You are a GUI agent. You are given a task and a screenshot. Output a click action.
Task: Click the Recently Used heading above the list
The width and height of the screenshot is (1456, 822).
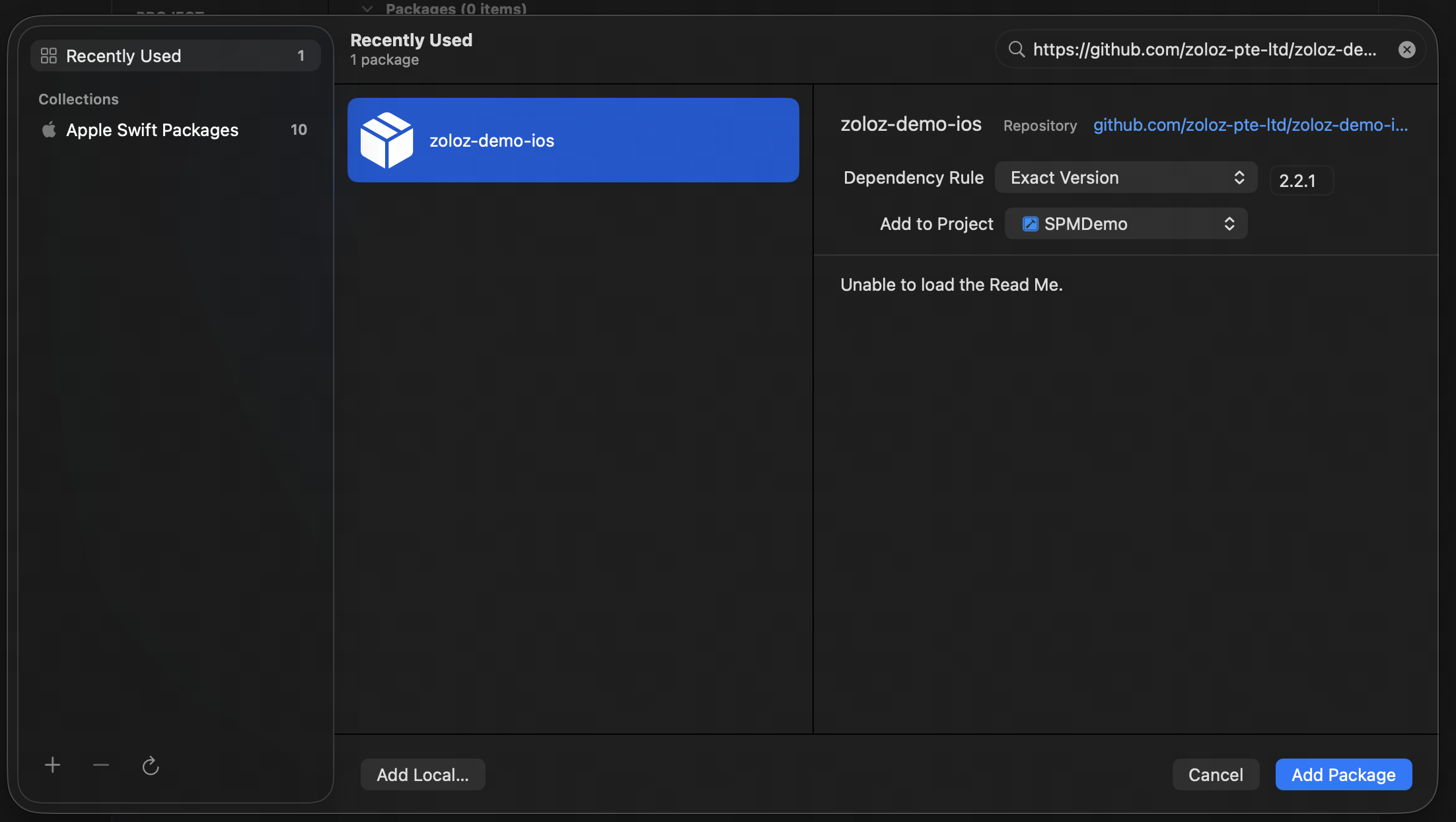411,40
